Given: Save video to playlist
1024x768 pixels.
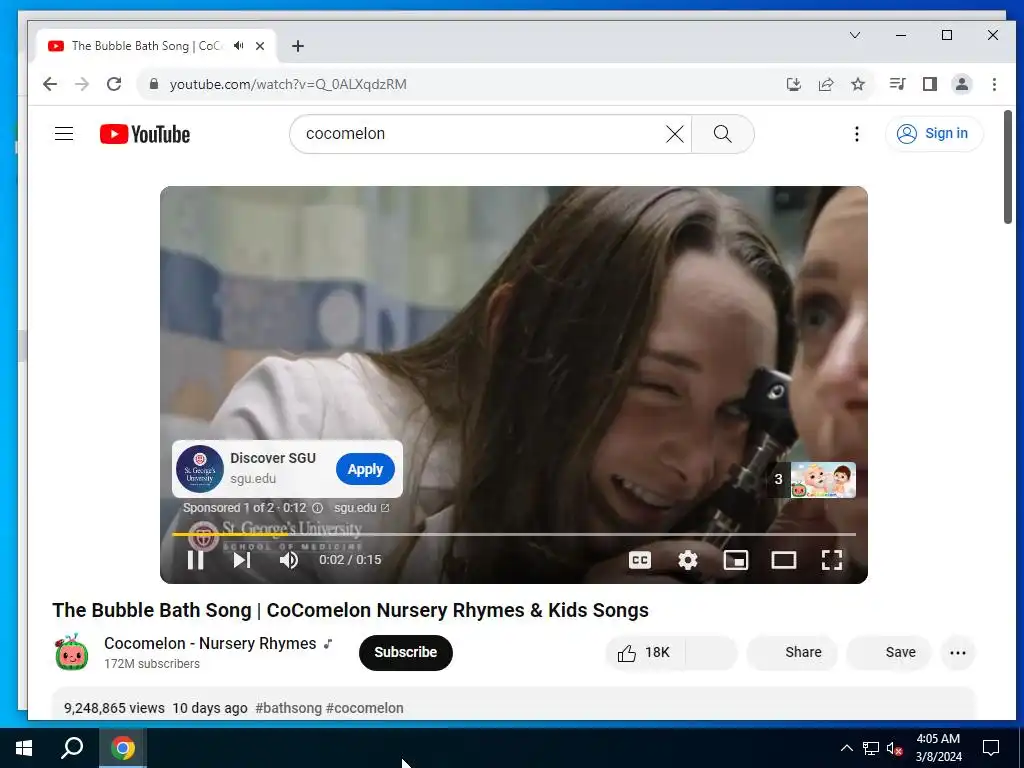Looking at the screenshot, I should [889, 652].
